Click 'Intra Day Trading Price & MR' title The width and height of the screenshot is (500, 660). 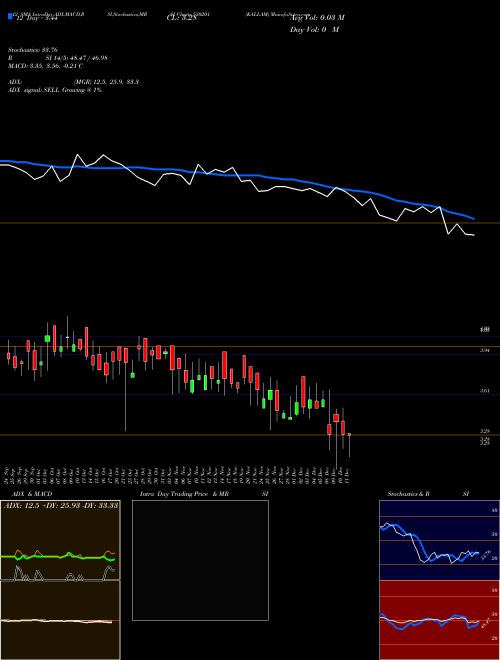184,494
